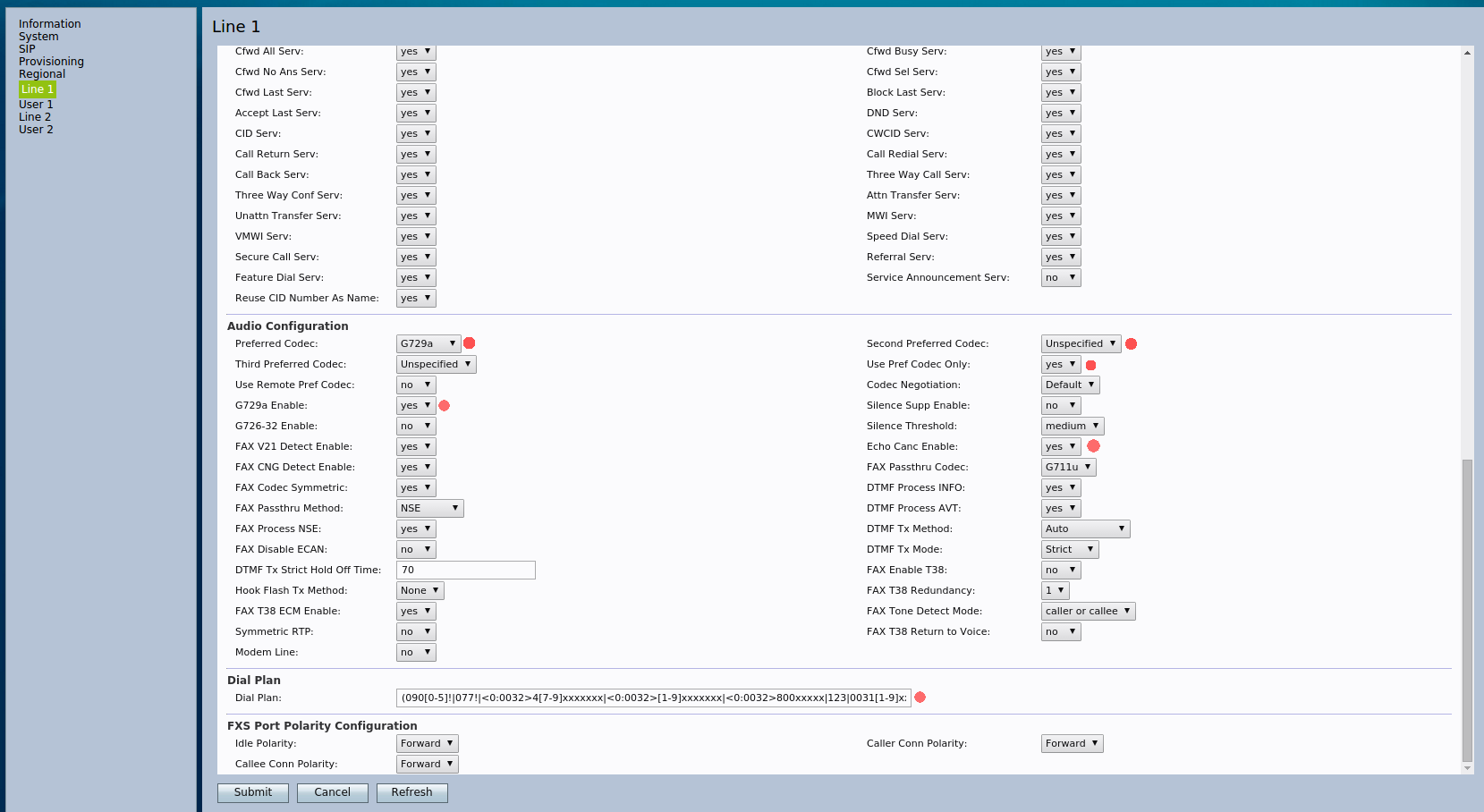Click red marker next to Second Preferred Codec
The image size is (1484, 812).
(x=1131, y=344)
